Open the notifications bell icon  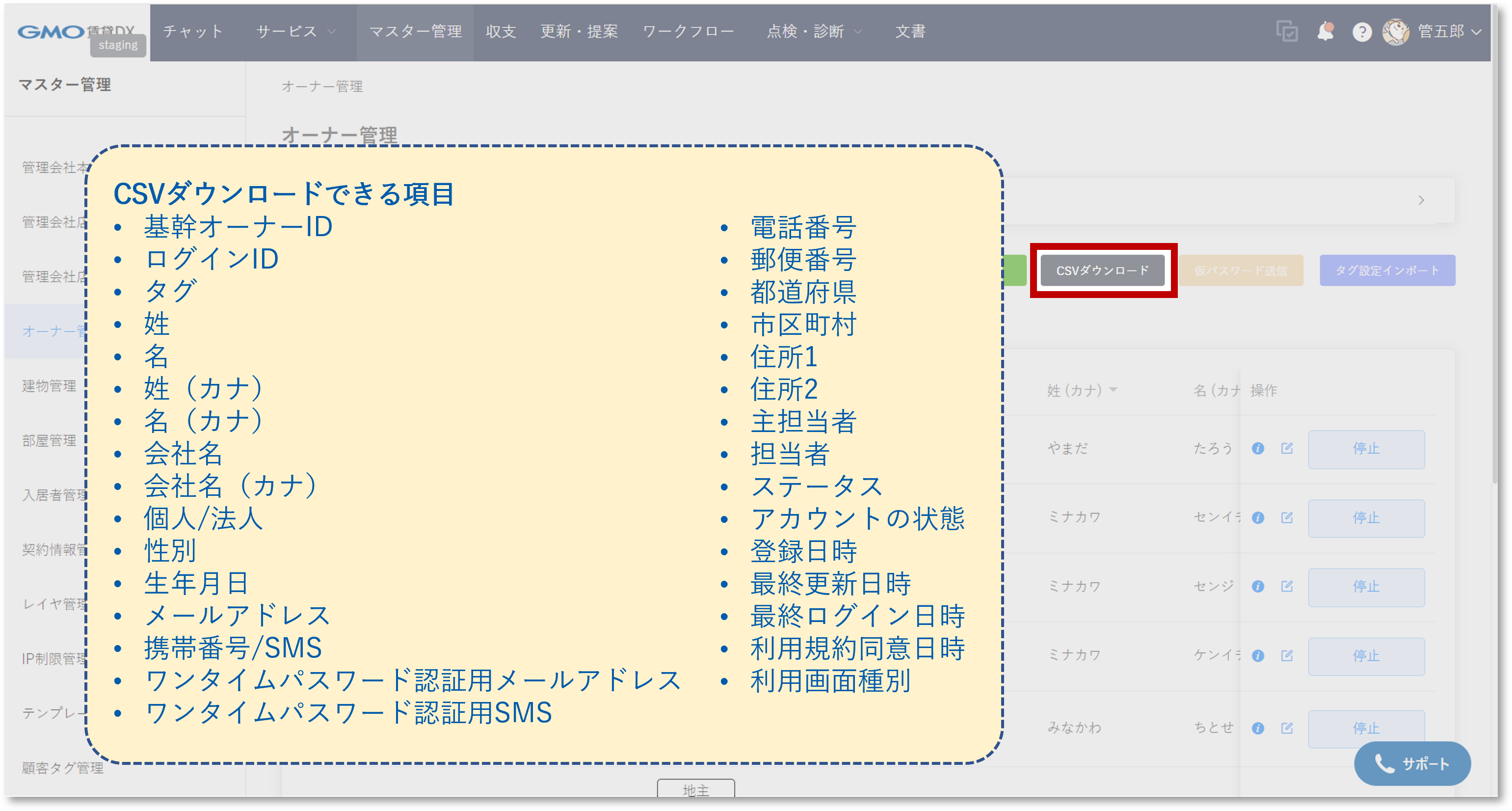point(1326,32)
